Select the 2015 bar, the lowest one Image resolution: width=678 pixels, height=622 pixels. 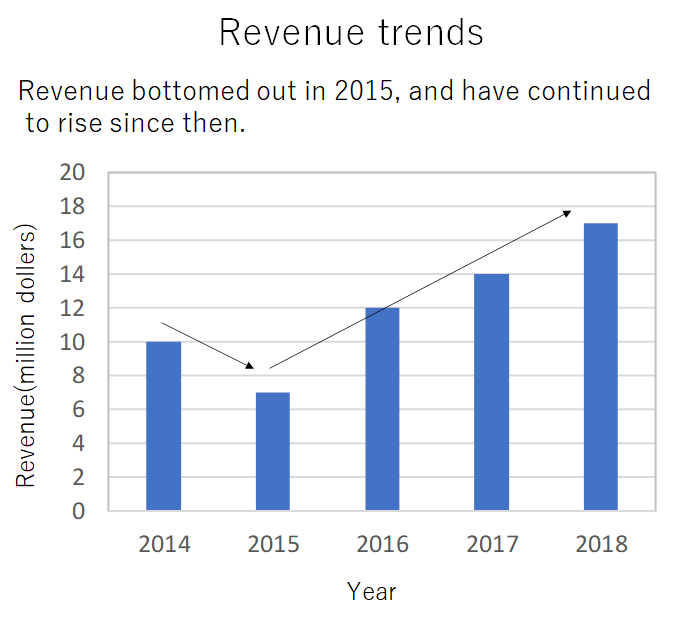tap(273, 451)
